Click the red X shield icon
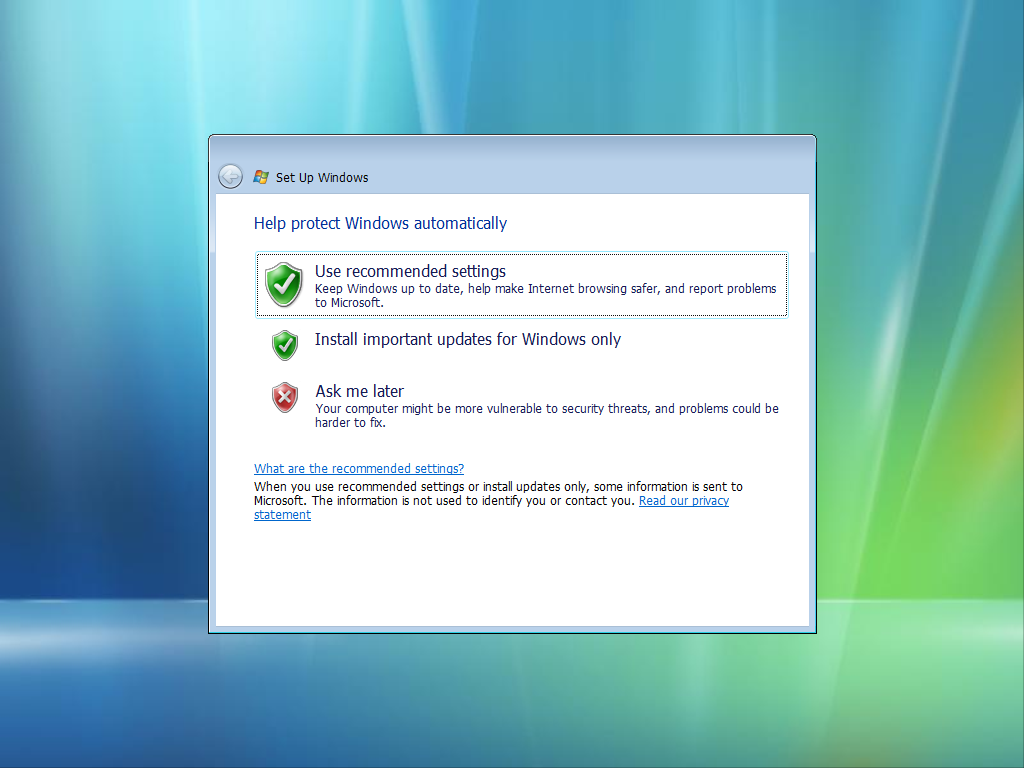Image resolution: width=1024 pixels, height=768 pixels. pos(285,398)
